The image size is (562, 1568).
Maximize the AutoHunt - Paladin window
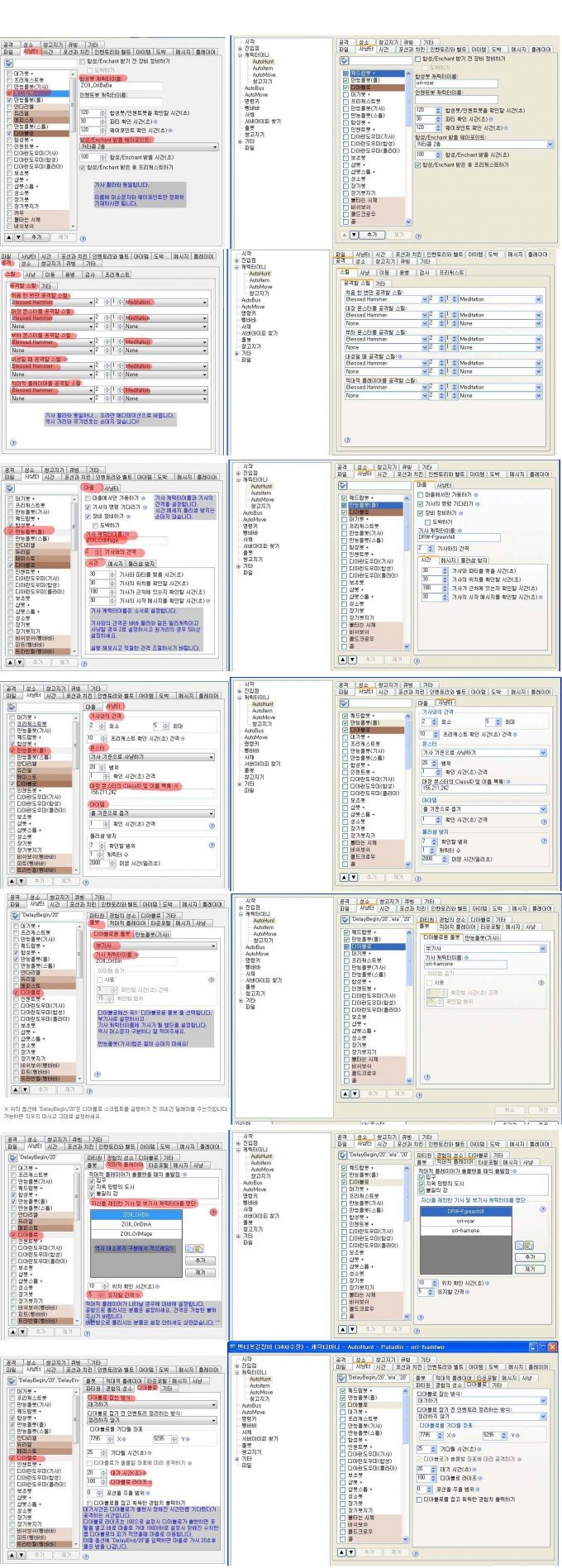[x=543, y=1346]
